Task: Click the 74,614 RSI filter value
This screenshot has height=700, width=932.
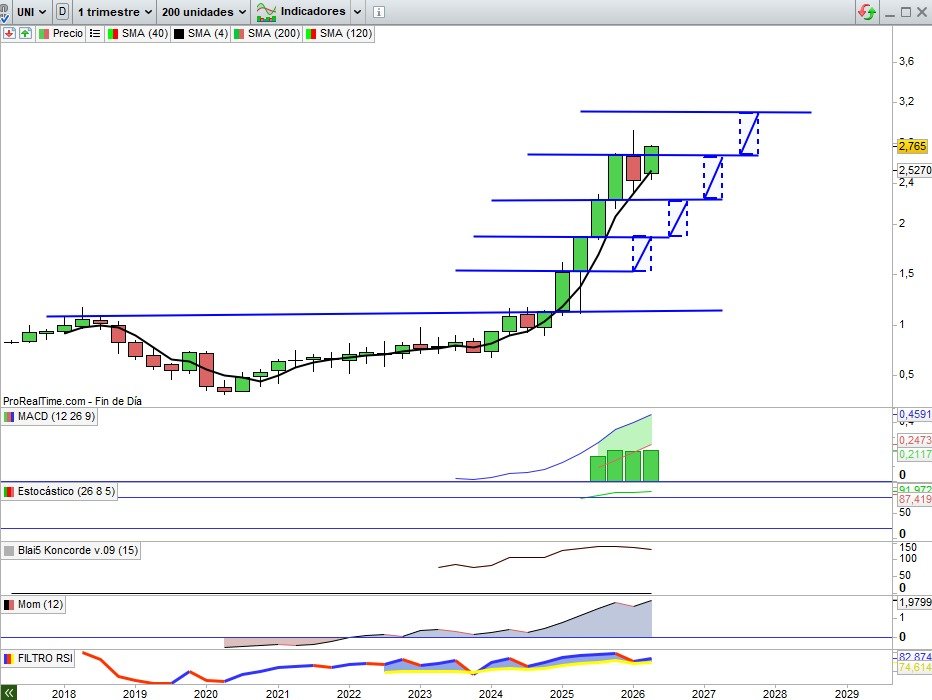Action: (x=914, y=668)
